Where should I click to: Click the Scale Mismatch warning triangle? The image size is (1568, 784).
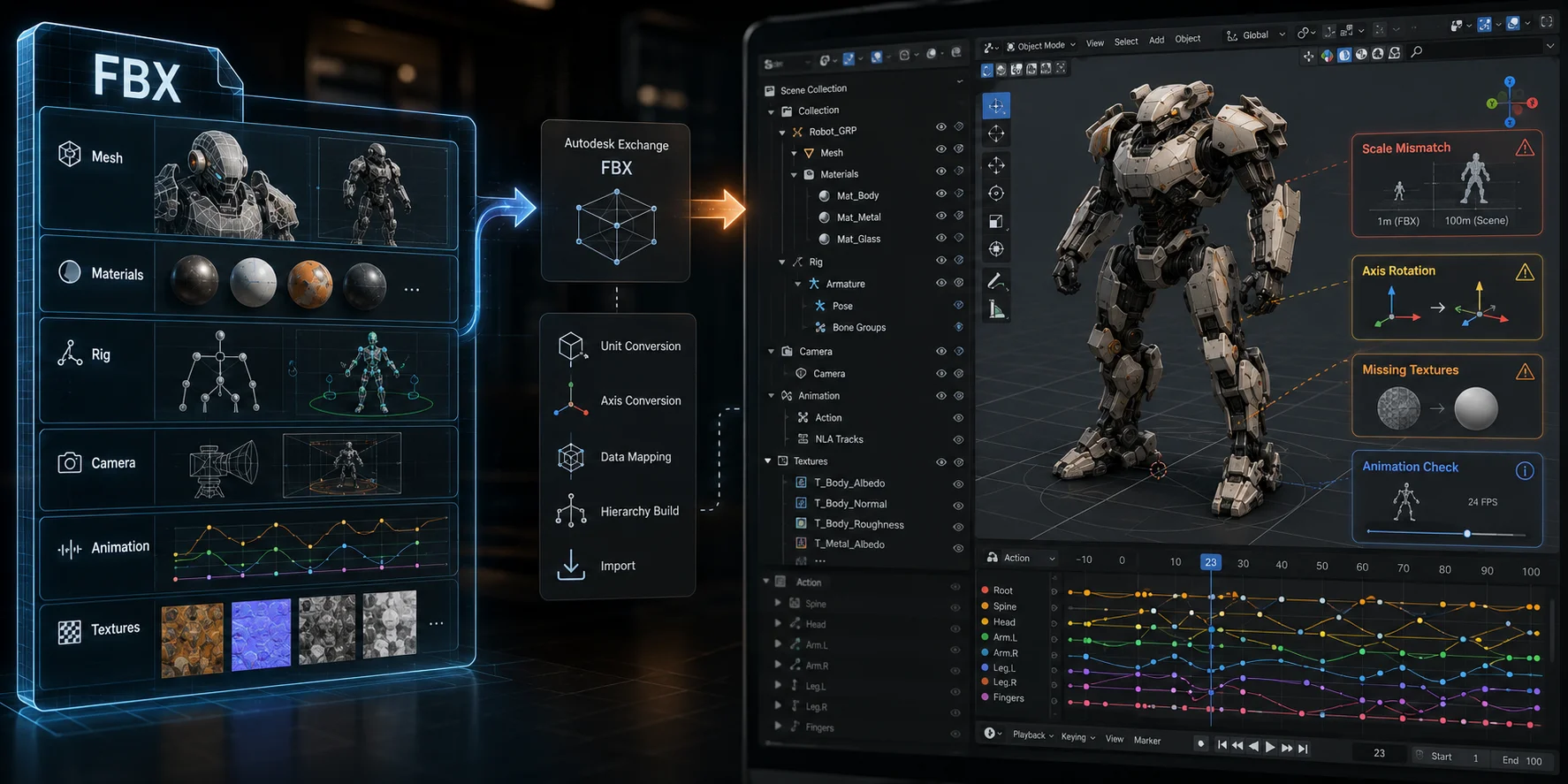click(x=1525, y=148)
